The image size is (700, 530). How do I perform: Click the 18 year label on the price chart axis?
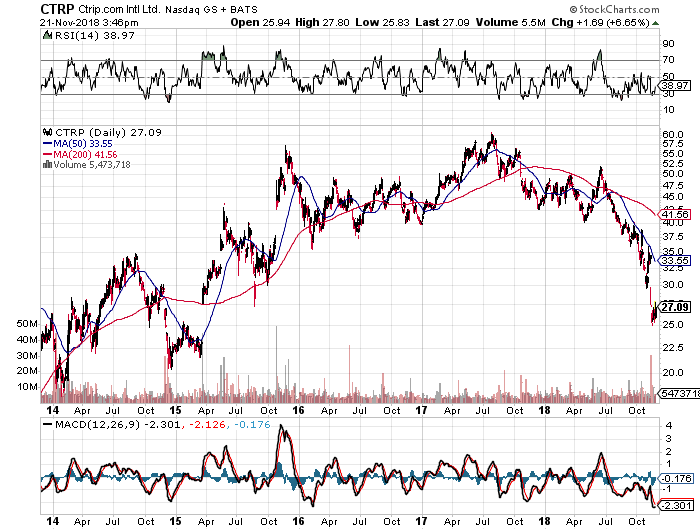point(544,410)
